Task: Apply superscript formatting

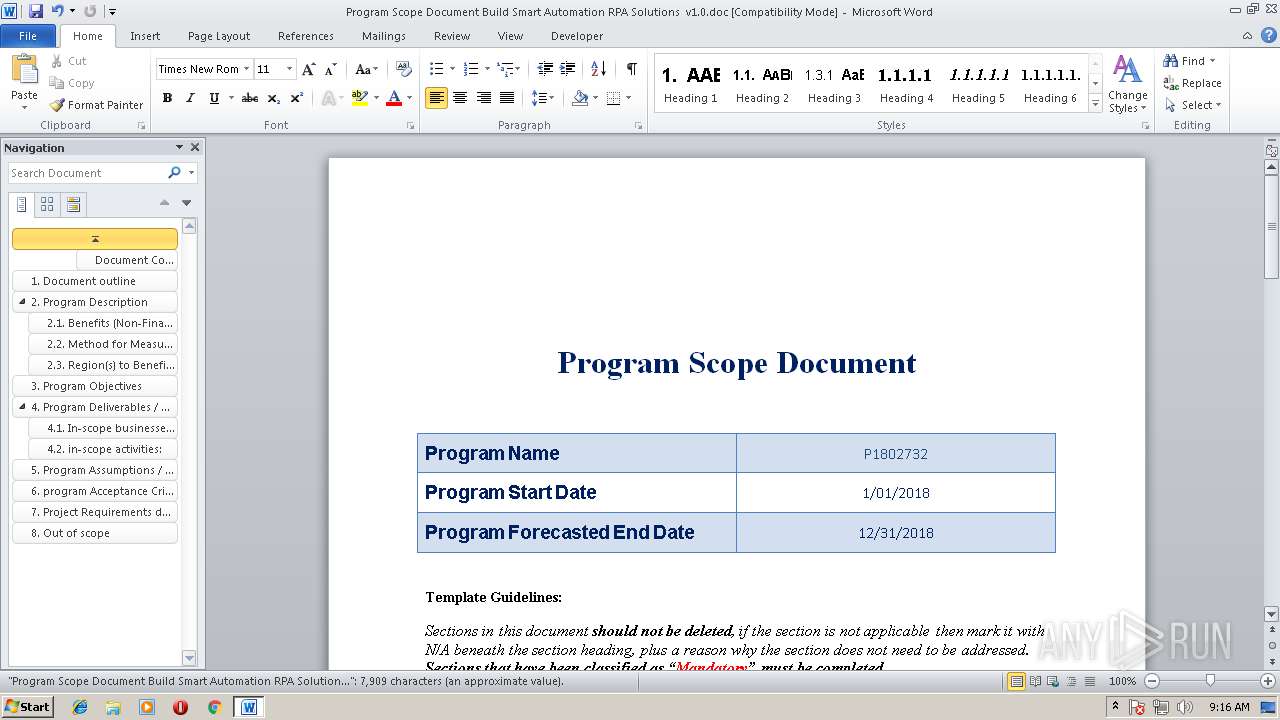Action: point(297,98)
